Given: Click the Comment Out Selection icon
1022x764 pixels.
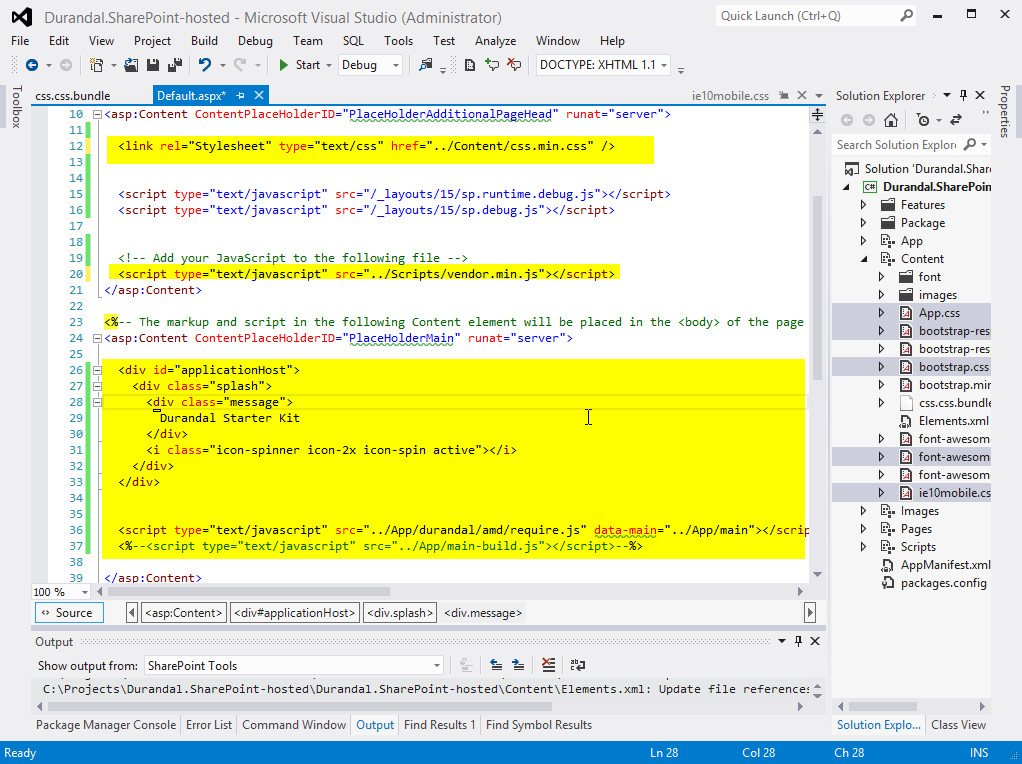Looking at the screenshot, I should point(492,65).
